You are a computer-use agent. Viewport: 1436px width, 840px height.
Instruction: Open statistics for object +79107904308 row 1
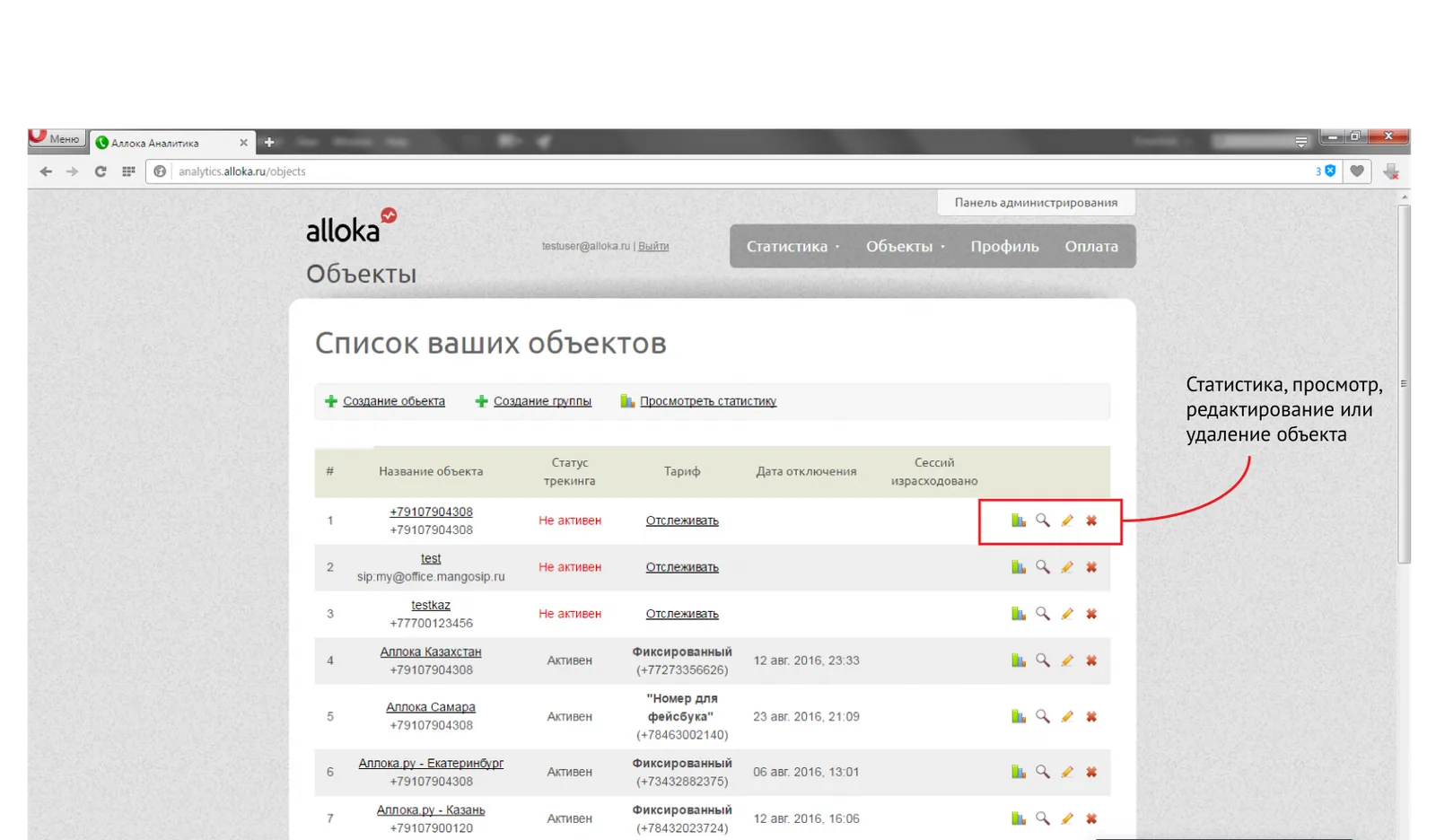pyautogui.click(x=1018, y=521)
